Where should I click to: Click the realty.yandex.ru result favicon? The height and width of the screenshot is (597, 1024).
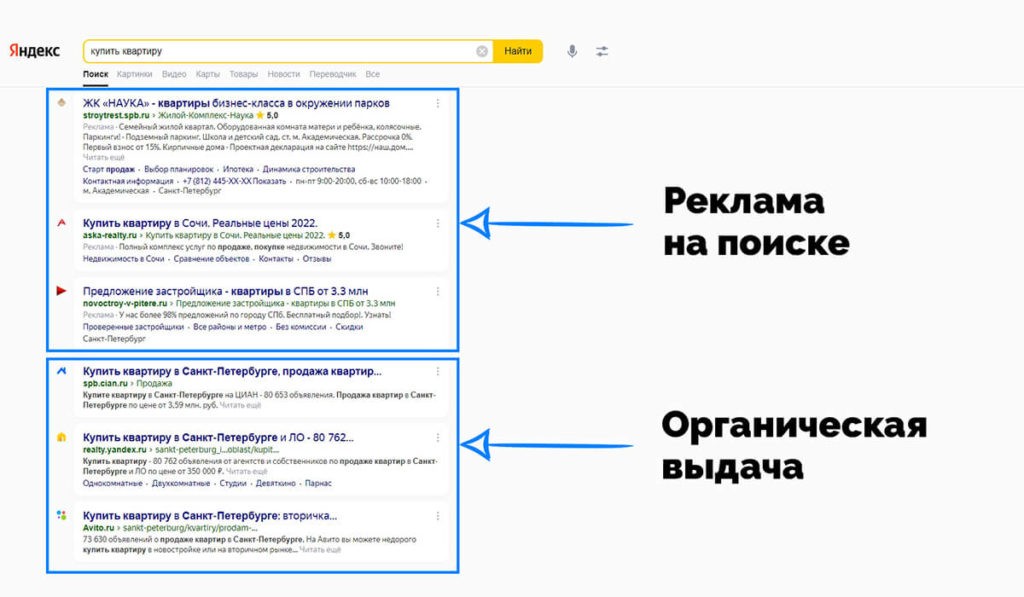(x=61, y=437)
